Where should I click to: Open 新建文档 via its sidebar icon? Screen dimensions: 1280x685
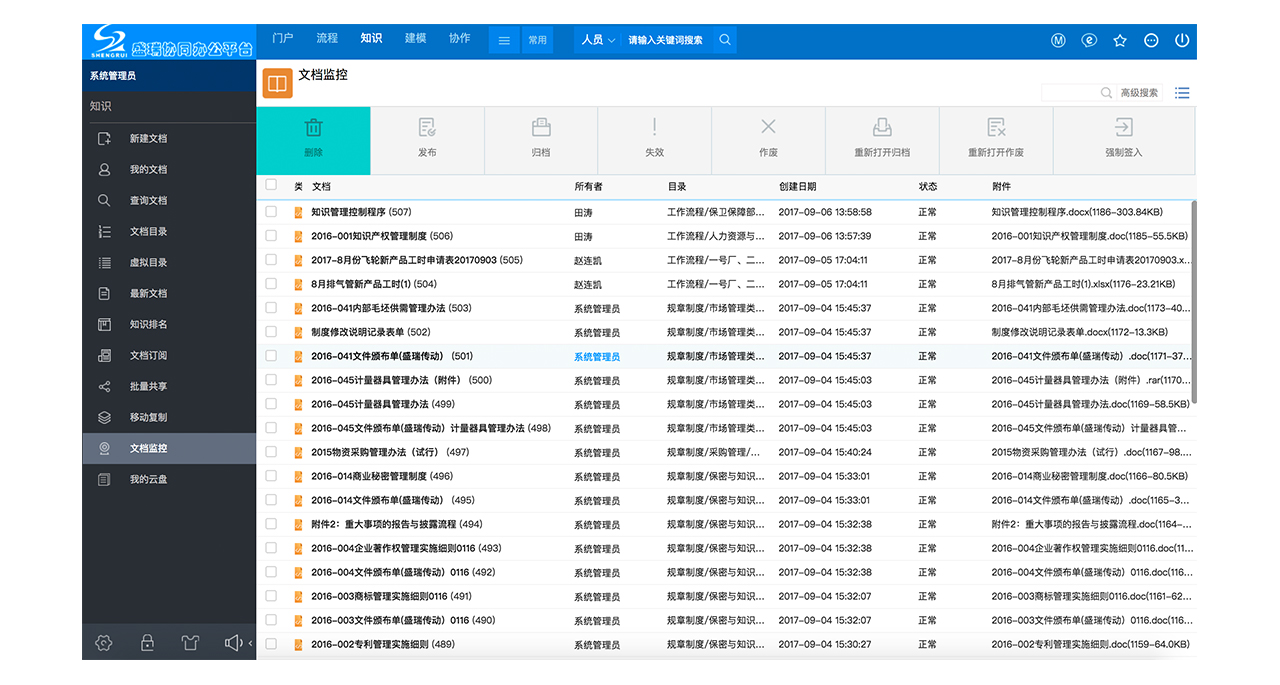coord(104,139)
